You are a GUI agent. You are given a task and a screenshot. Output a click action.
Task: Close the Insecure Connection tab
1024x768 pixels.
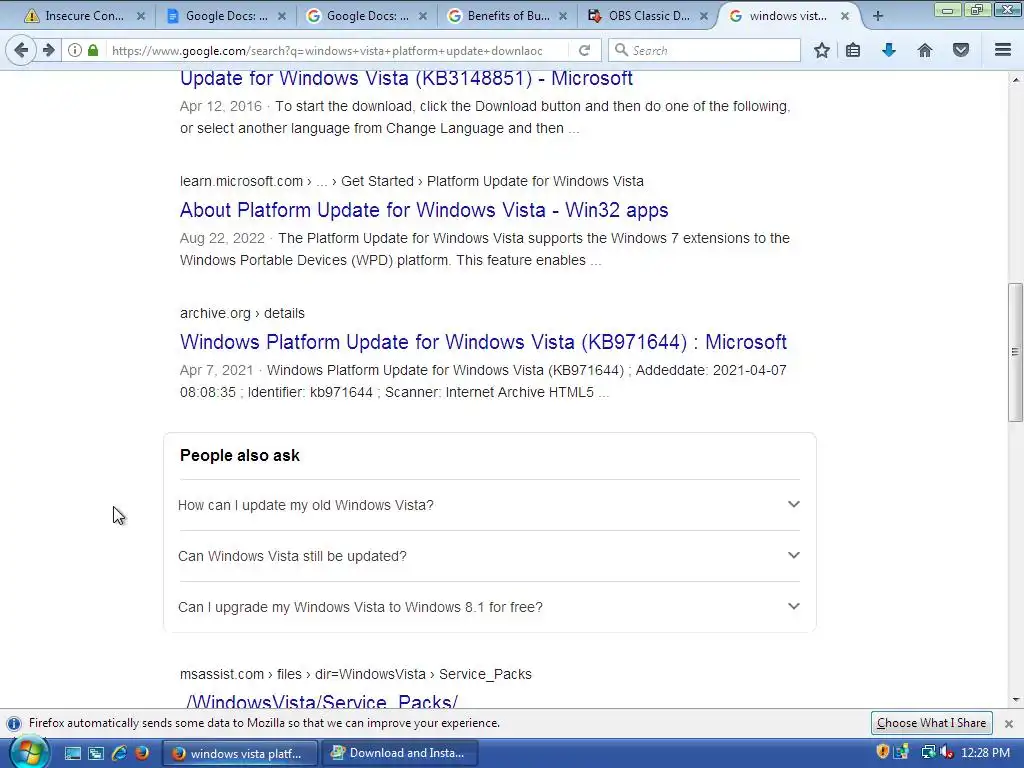[x=140, y=16]
